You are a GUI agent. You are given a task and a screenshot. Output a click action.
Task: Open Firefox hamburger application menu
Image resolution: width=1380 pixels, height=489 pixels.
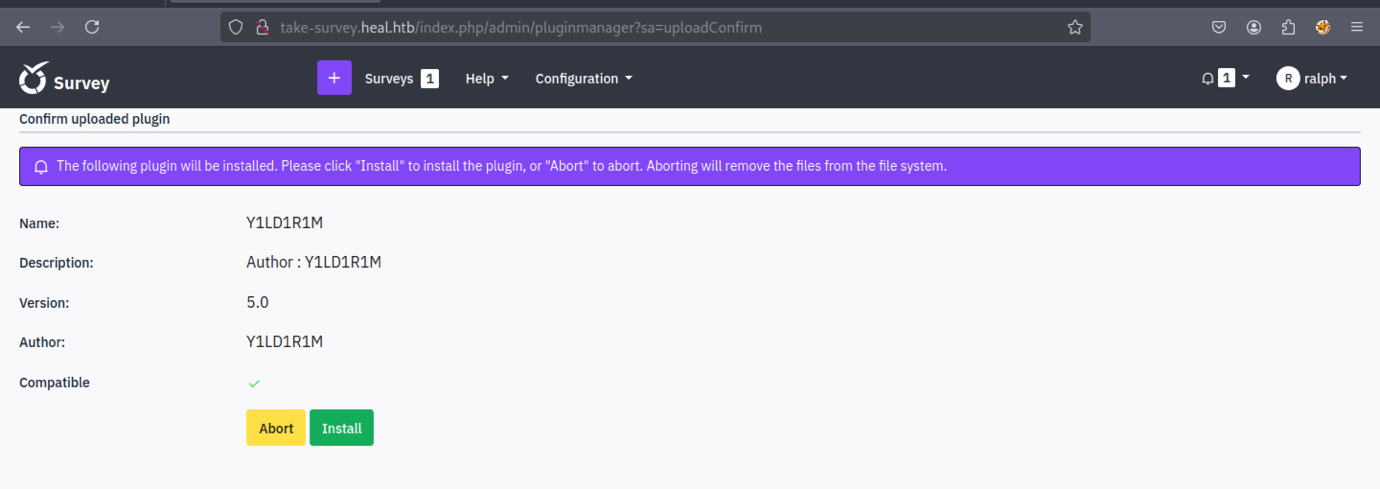pos(1357,27)
